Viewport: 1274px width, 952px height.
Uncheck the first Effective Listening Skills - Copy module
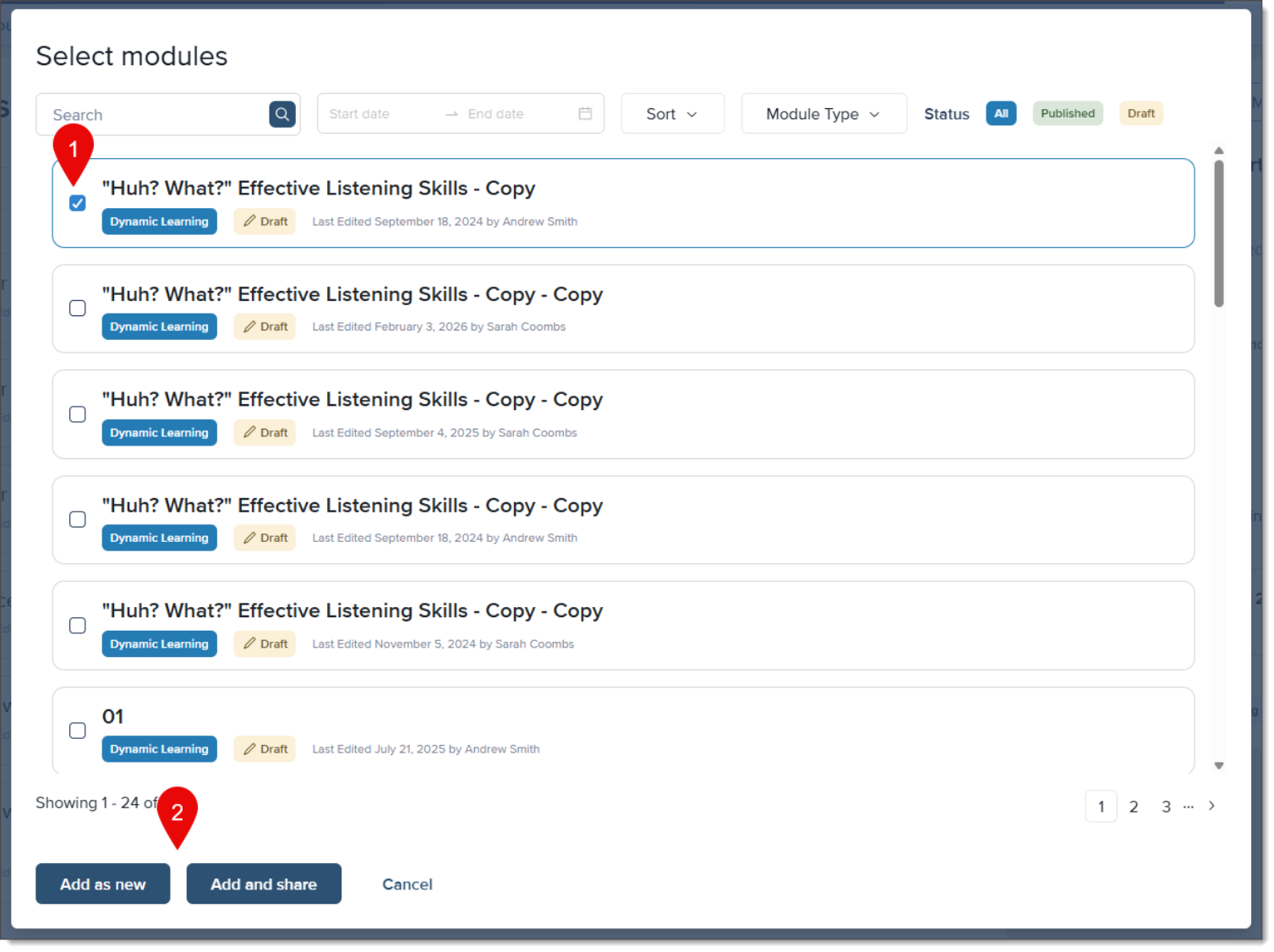click(78, 203)
